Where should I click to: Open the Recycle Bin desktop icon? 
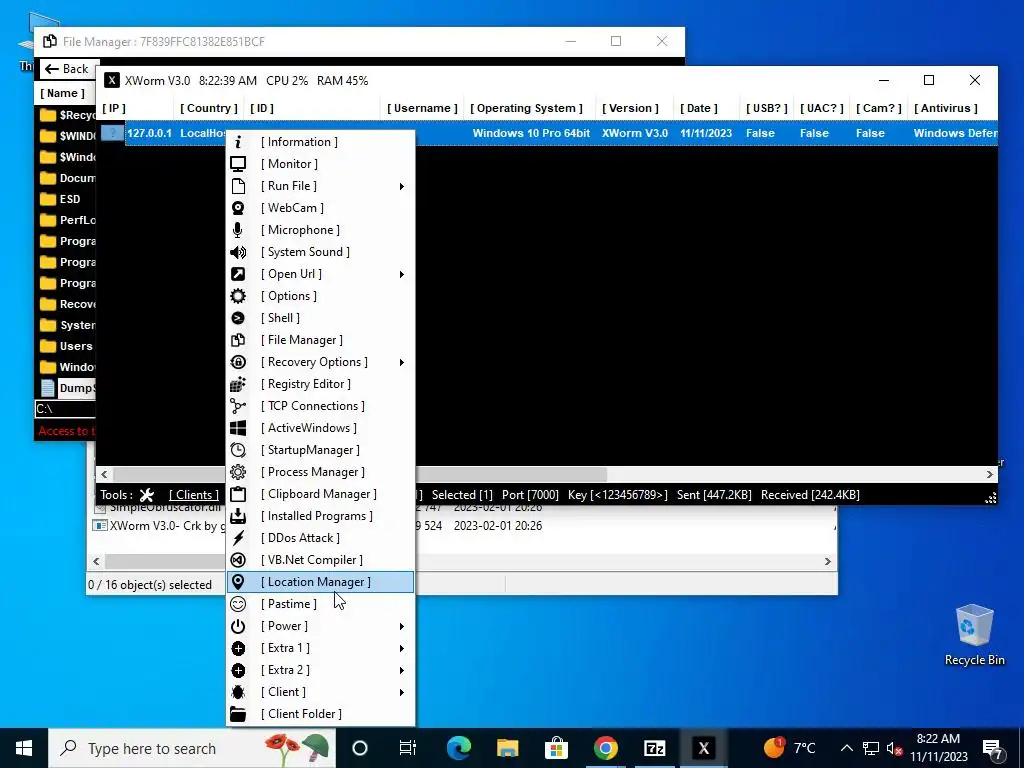click(x=974, y=635)
